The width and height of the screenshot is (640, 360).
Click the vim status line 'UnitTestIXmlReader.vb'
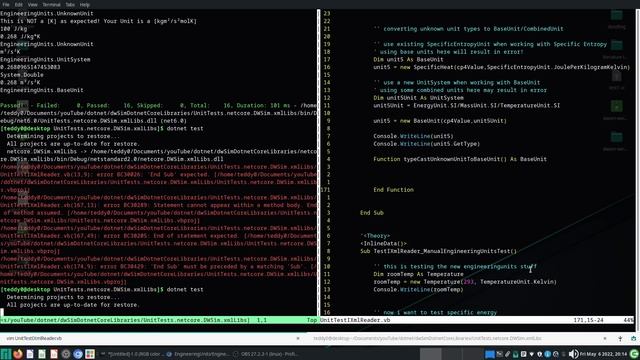coord(355,320)
